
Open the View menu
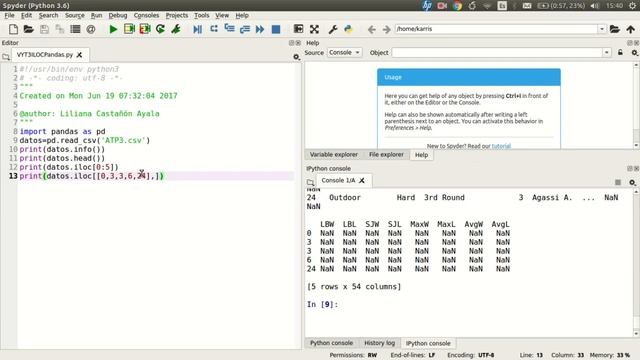pyautogui.click(x=222, y=15)
